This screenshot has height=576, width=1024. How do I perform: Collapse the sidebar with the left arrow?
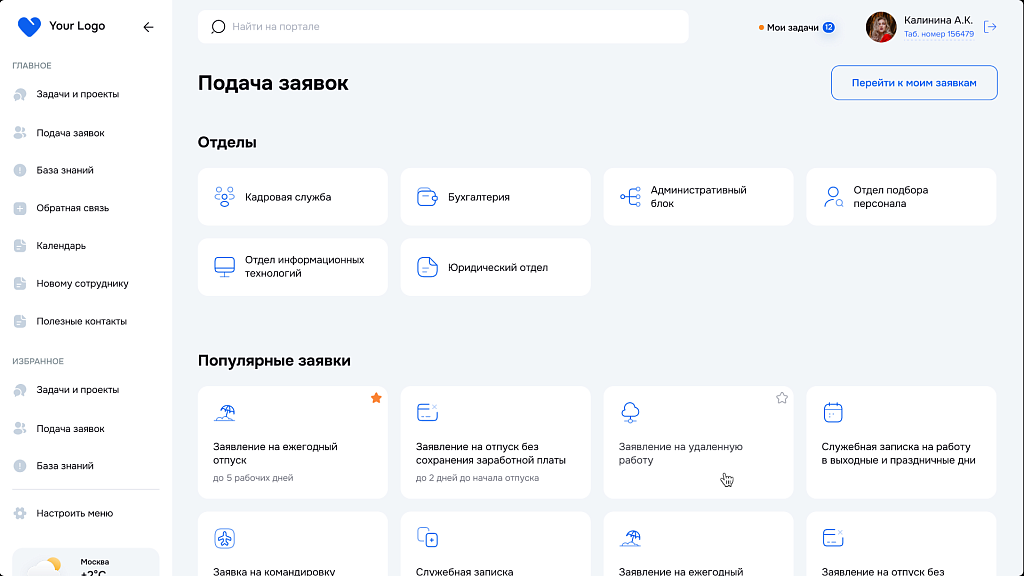pos(148,27)
